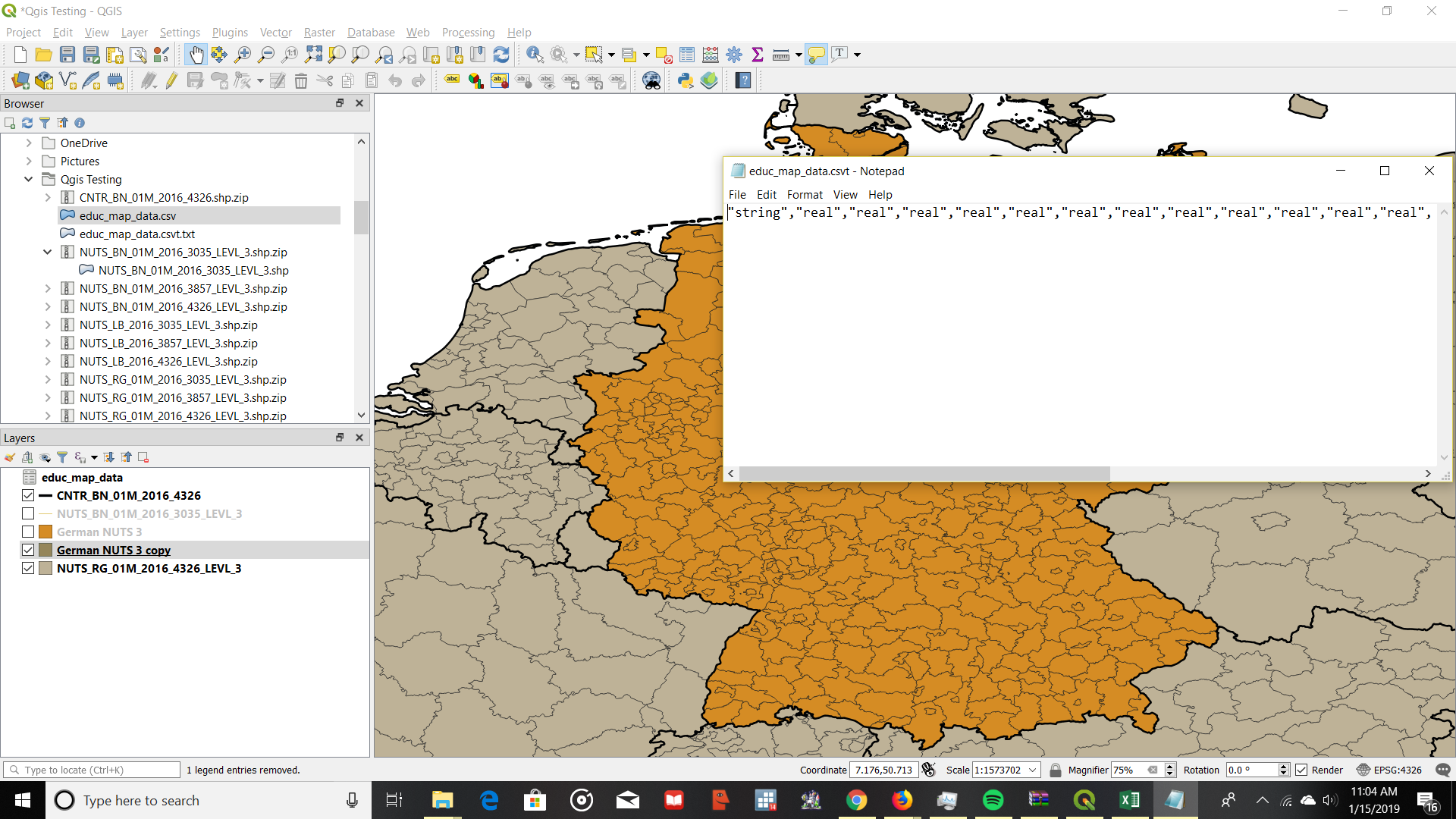
Task: Click the Coordinate input field
Action: pyautogui.click(x=883, y=770)
